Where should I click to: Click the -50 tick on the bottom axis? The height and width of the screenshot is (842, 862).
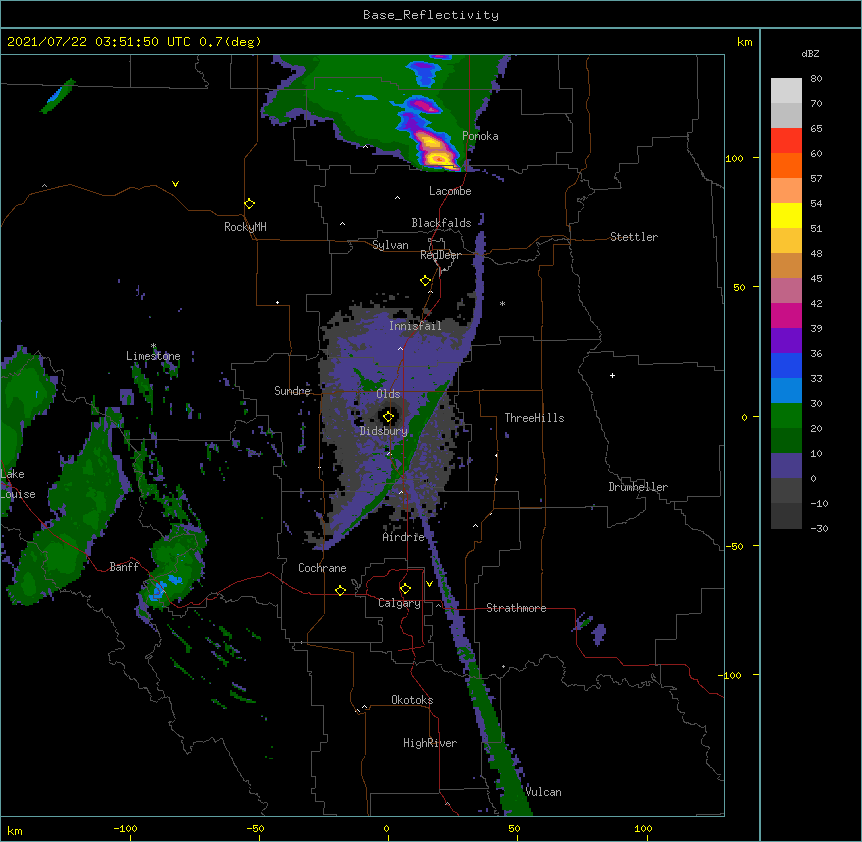coord(255,828)
